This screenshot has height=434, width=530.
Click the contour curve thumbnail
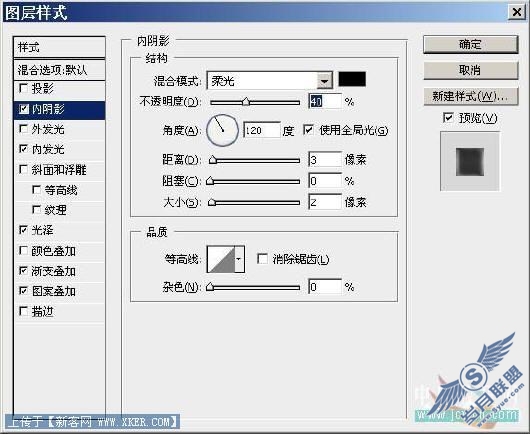click(221, 259)
